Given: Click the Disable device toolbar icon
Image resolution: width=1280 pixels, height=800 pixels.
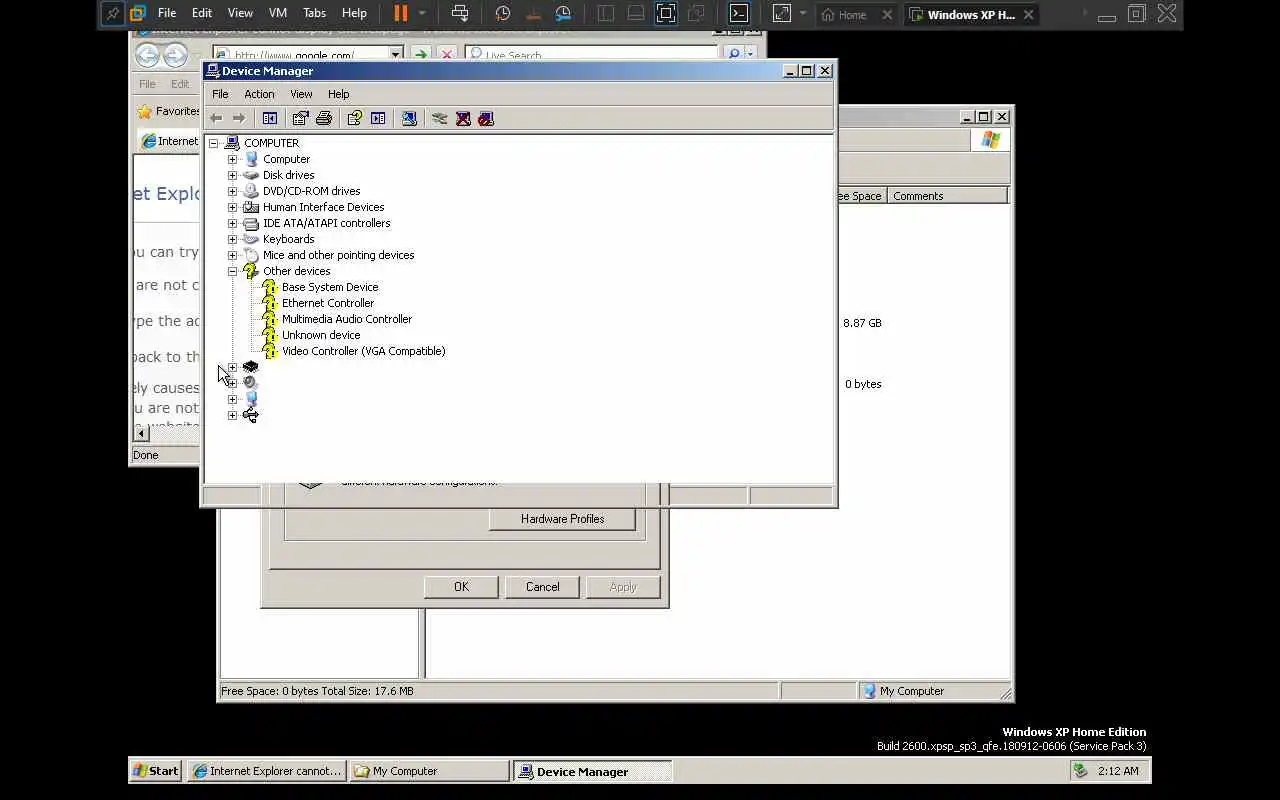Looking at the screenshot, I should tap(486, 118).
